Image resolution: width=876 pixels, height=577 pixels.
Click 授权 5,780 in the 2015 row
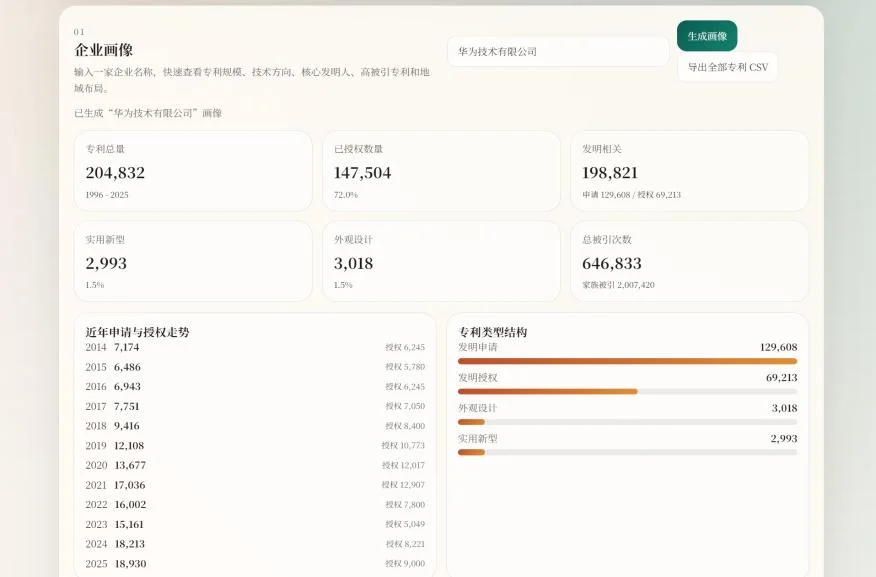[x=405, y=367]
